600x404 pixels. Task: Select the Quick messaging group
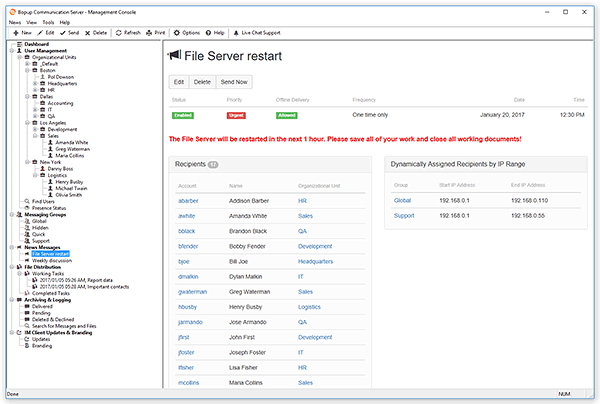tap(38, 234)
